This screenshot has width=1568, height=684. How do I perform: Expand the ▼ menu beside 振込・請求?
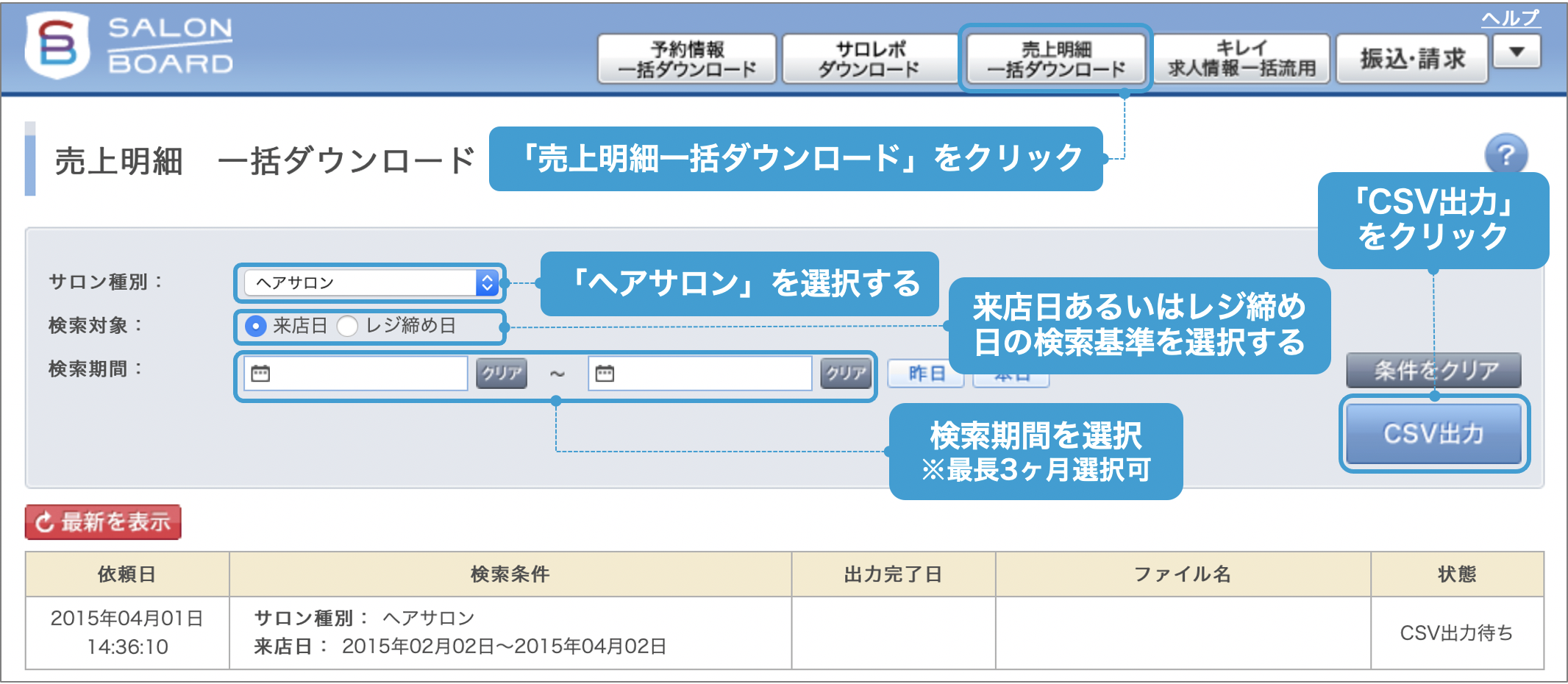(1516, 51)
